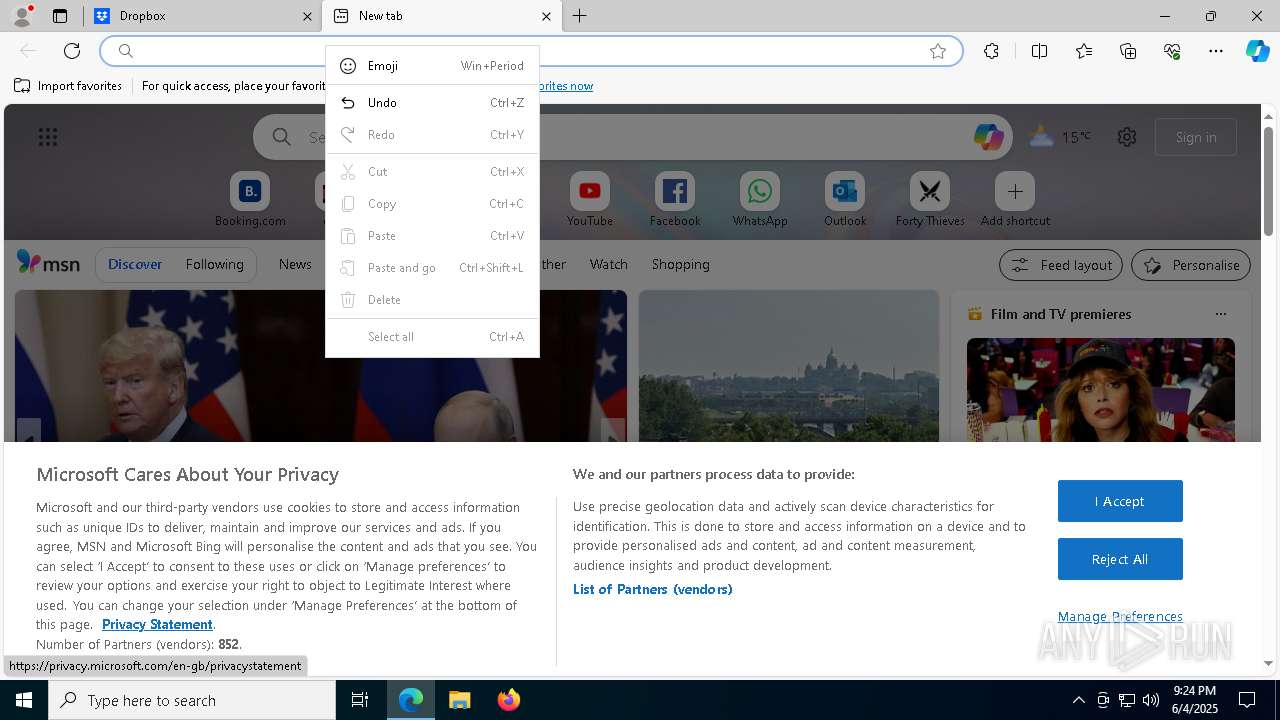Open the Favorites list icon
The width and height of the screenshot is (1280, 720).
(1084, 51)
